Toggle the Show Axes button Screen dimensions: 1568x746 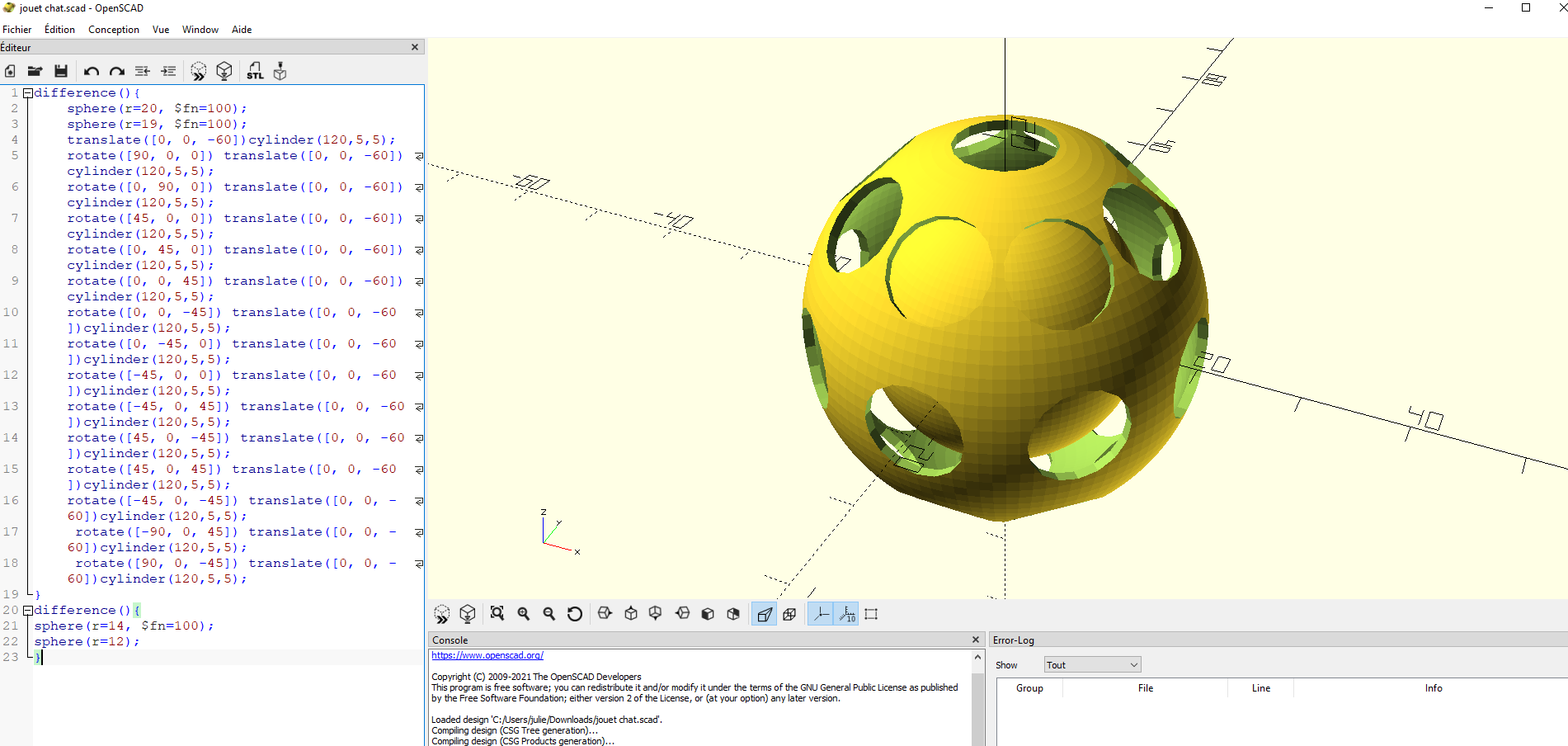point(821,614)
